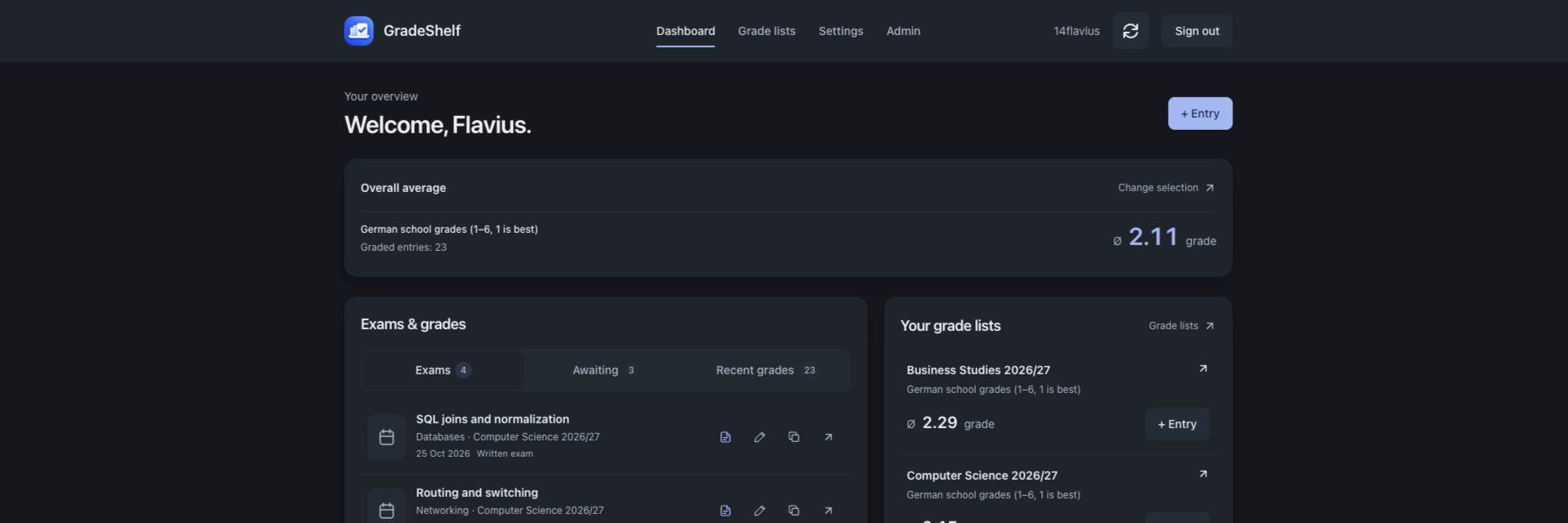Click calendar icon of SQL joins exam

click(x=386, y=437)
